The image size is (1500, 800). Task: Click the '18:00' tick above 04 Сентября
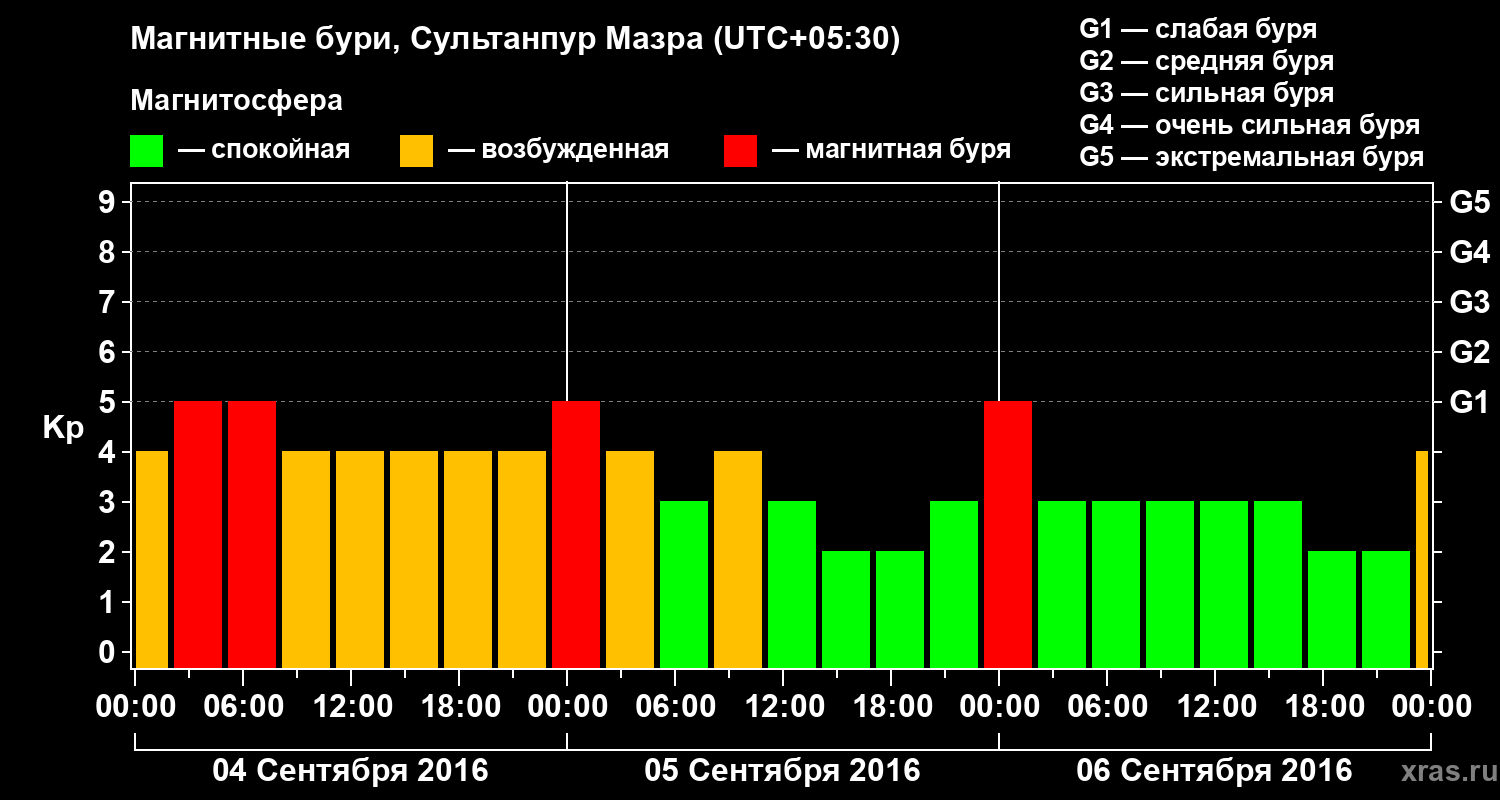coord(459,706)
